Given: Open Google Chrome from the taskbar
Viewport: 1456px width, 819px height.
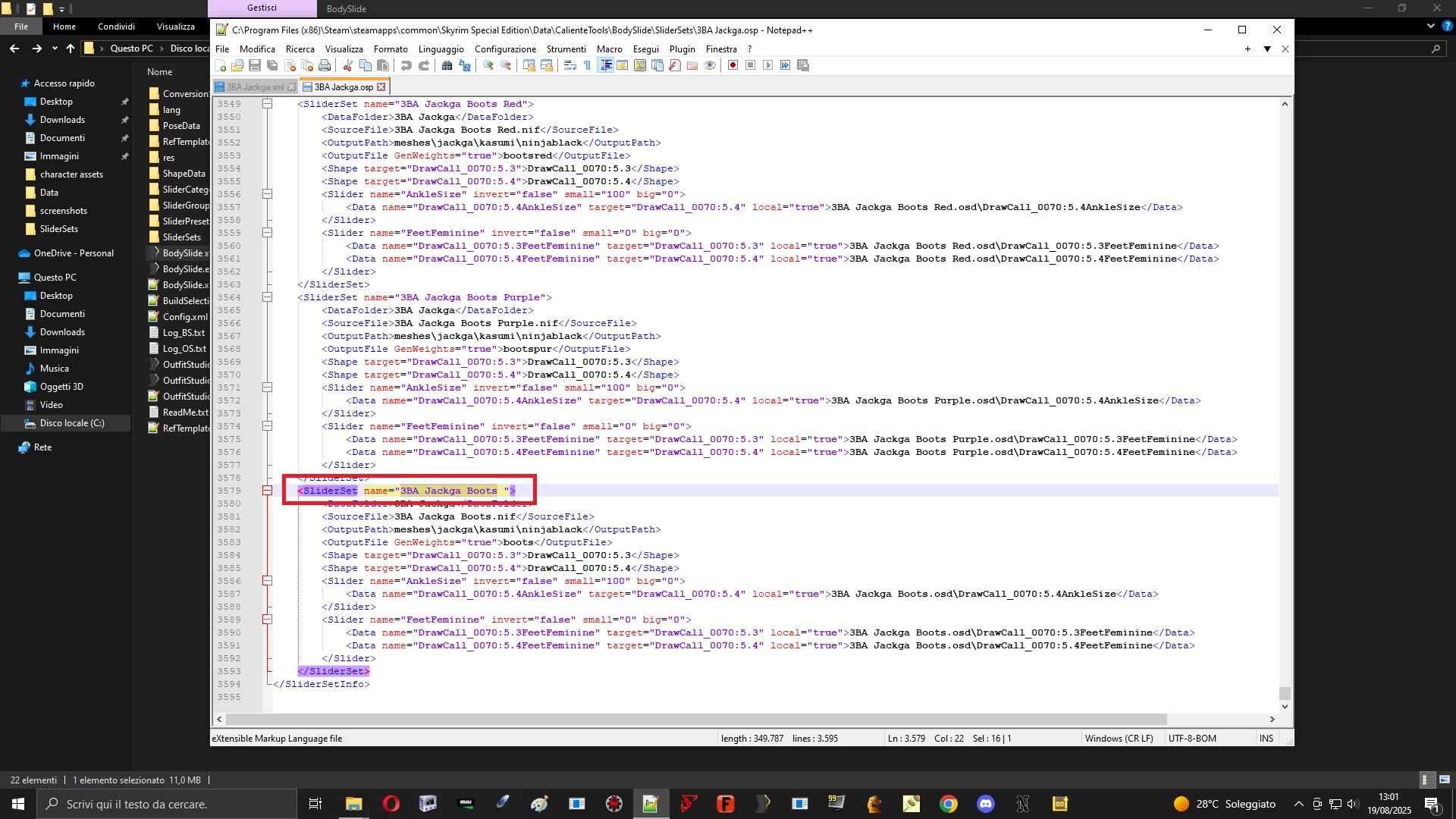Looking at the screenshot, I should click(x=948, y=804).
